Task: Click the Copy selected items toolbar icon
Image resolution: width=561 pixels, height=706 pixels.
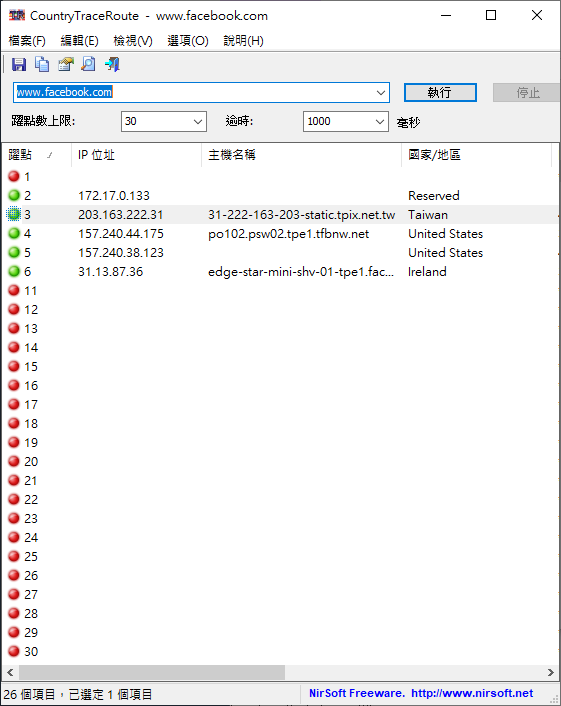Action: [x=42, y=64]
